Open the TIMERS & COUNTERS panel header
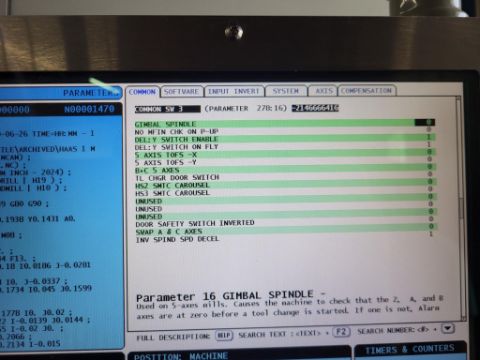 410,349
